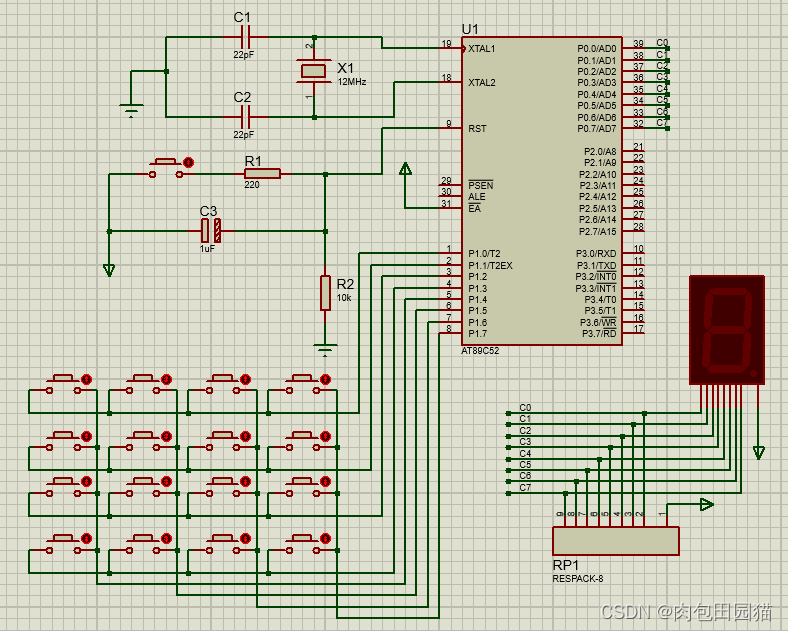The width and height of the screenshot is (788, 631).
Task: Click the P0.0/AD0 pin label
Action: 597,49
